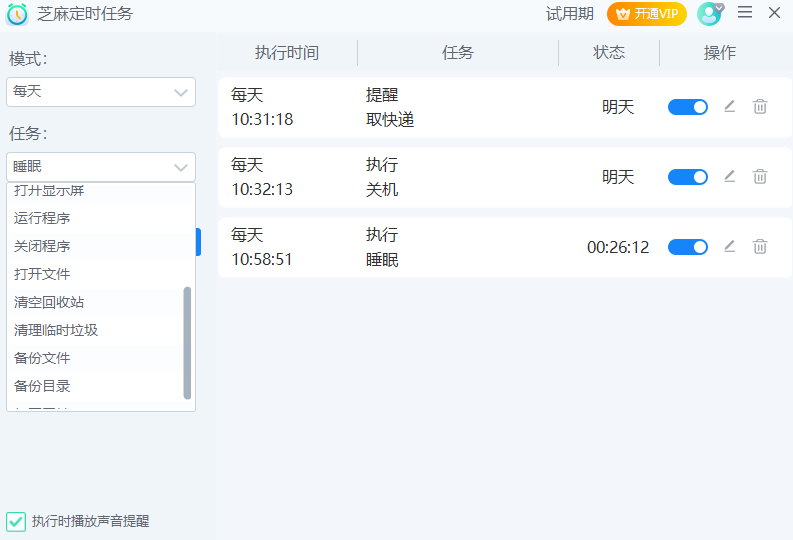Edit the 关机 scheduled task
Viewport: 793px width, 540px height.
tap(729, 176)
